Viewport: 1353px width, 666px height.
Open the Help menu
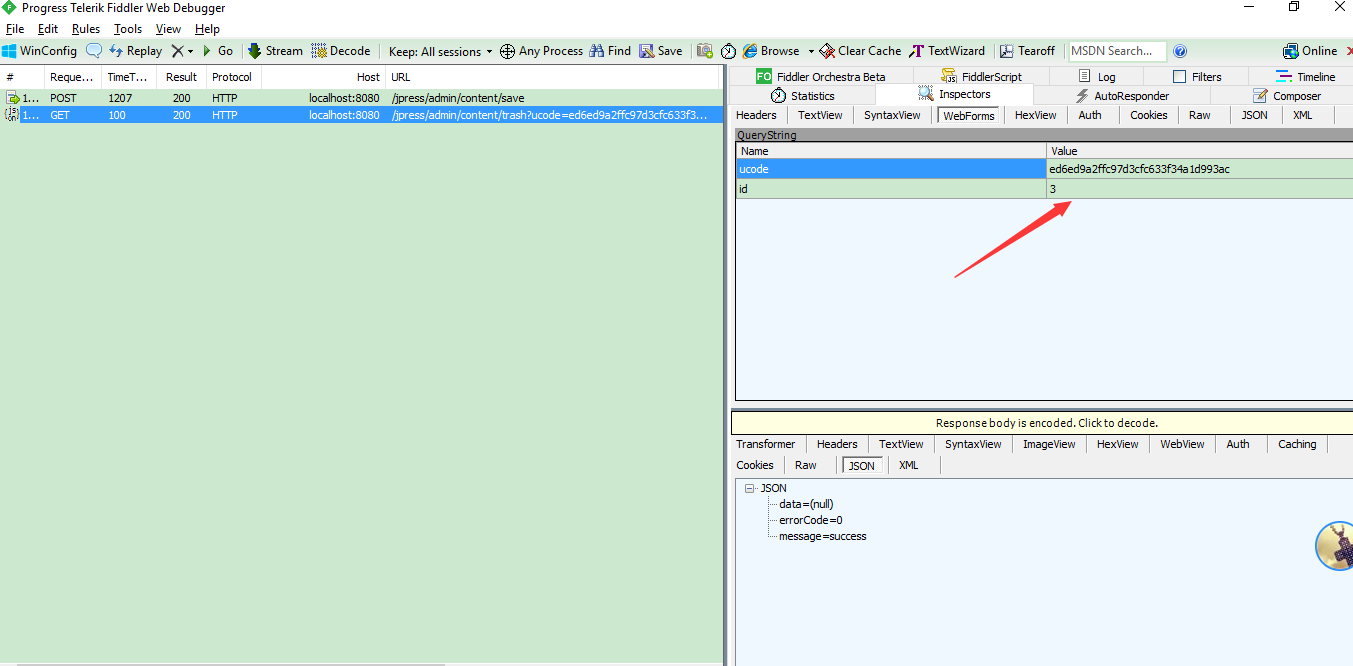(x=207, y=29)
